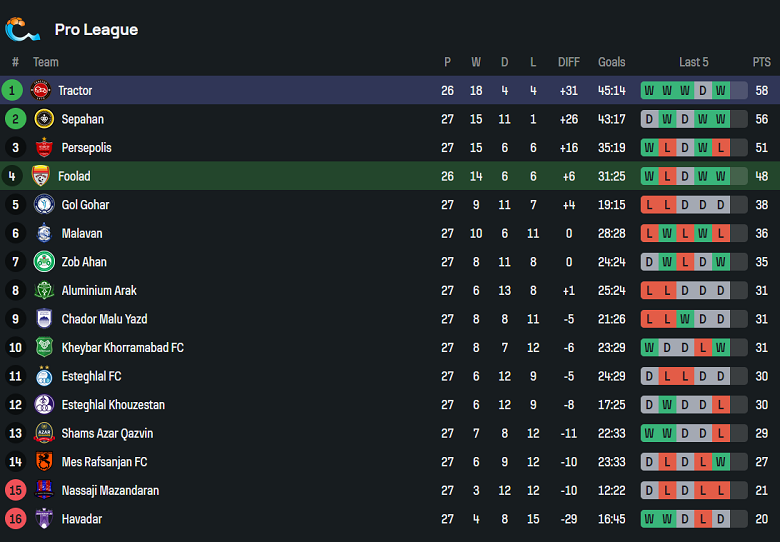Viewport: 780px width, 542px height.
Task: Click the rank 16 red relegation badge
Action: click(x=15, y=519)
